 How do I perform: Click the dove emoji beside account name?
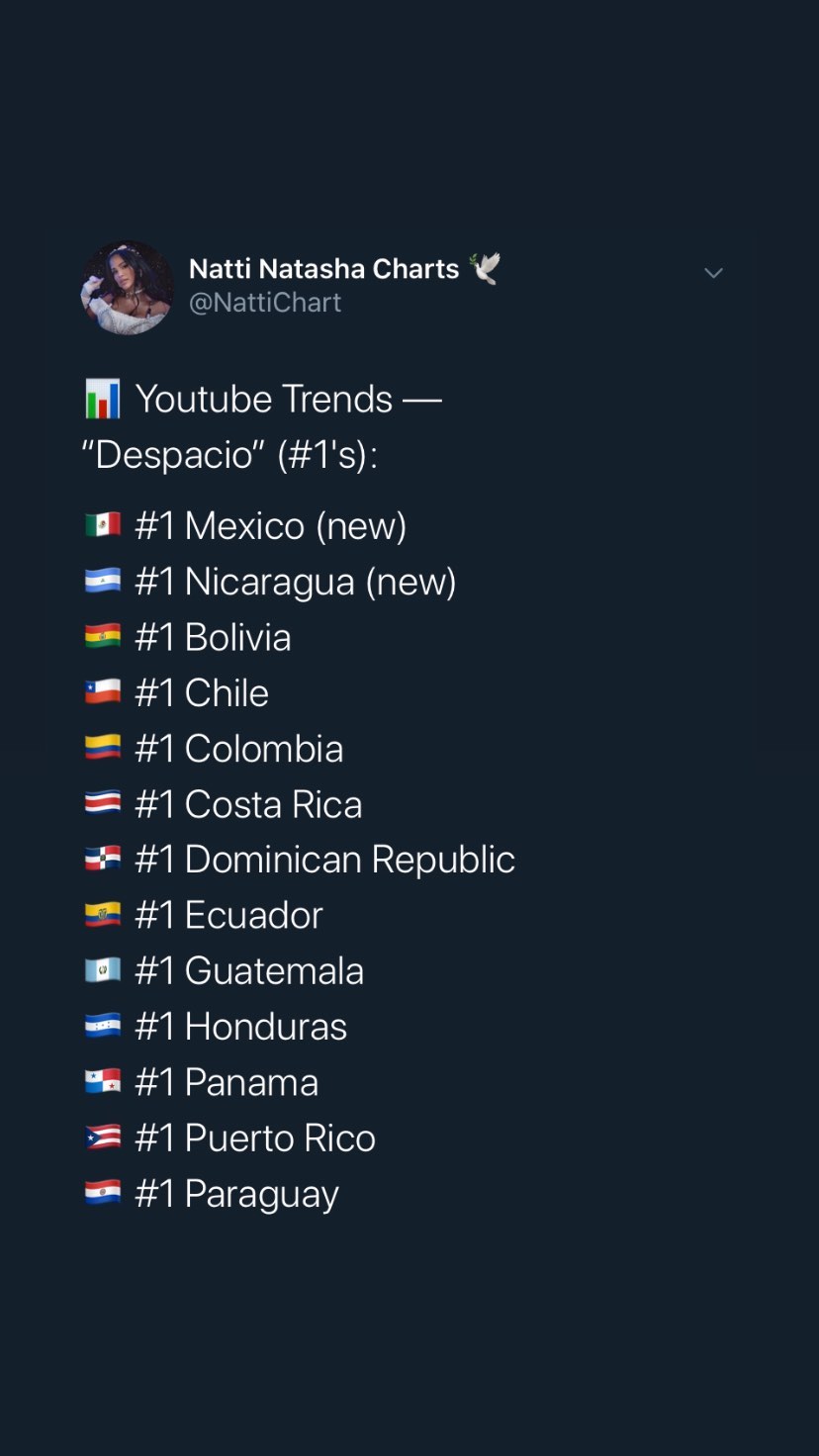[485, 268]
